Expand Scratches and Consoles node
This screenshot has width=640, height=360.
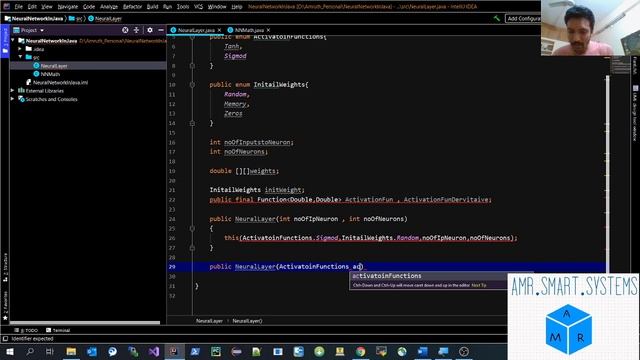pos(13,99)
